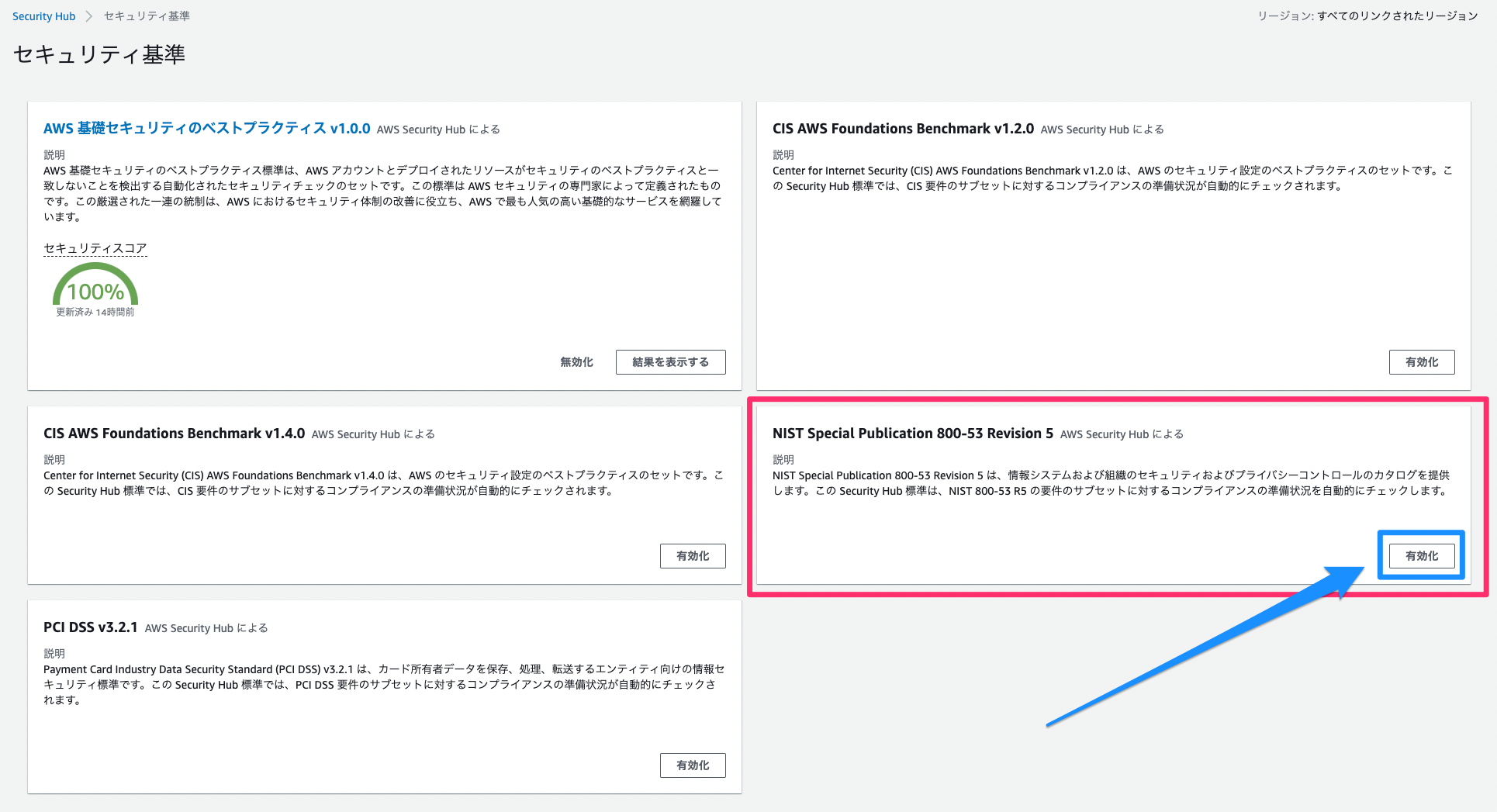The height and width of the screenshot is (812, 1497).
Task: Open the AWS 基礎セキュリティのベストプラクティス v1.0.0 link
Action: [x=207, y=129]
